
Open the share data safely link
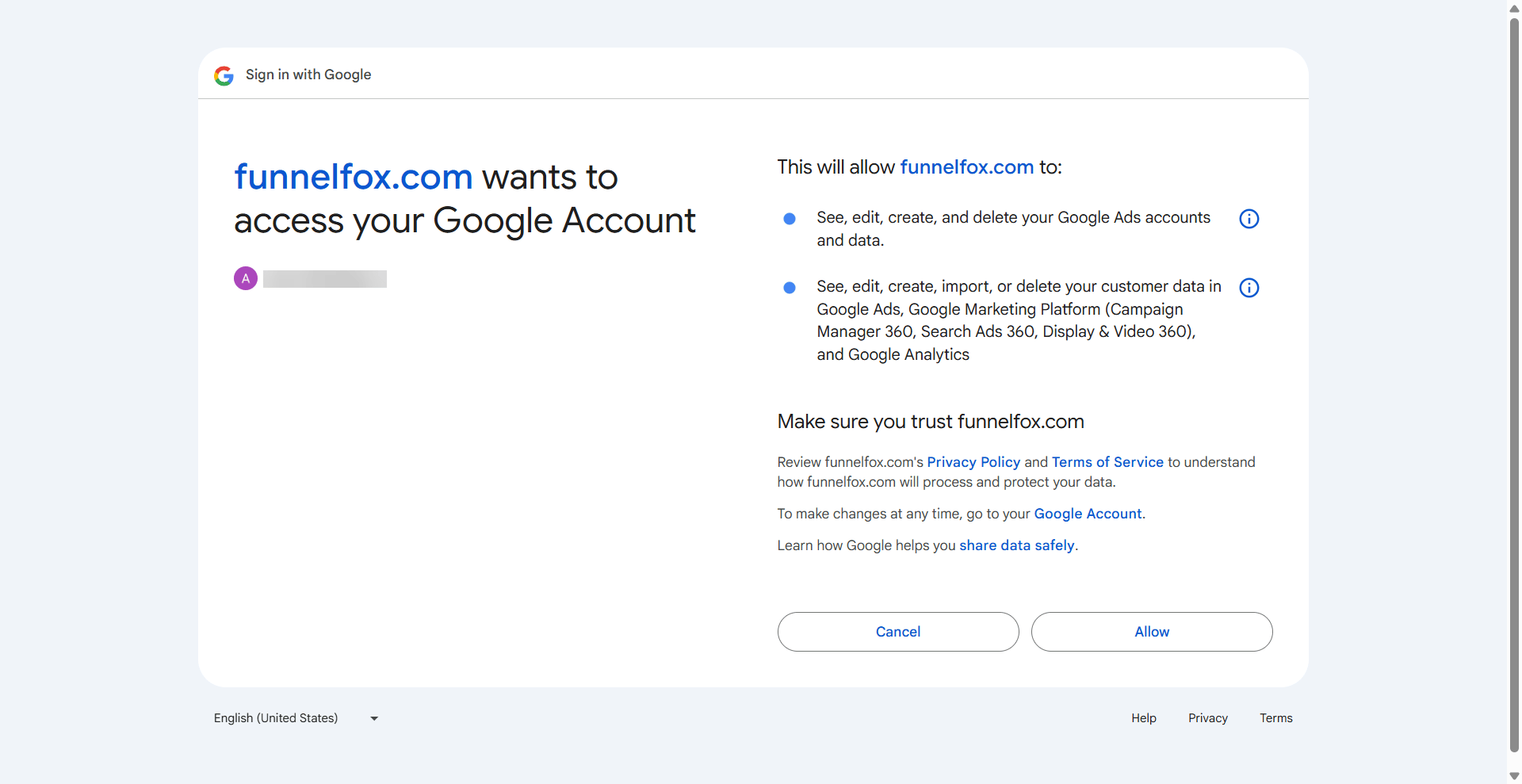(1017, 545)
